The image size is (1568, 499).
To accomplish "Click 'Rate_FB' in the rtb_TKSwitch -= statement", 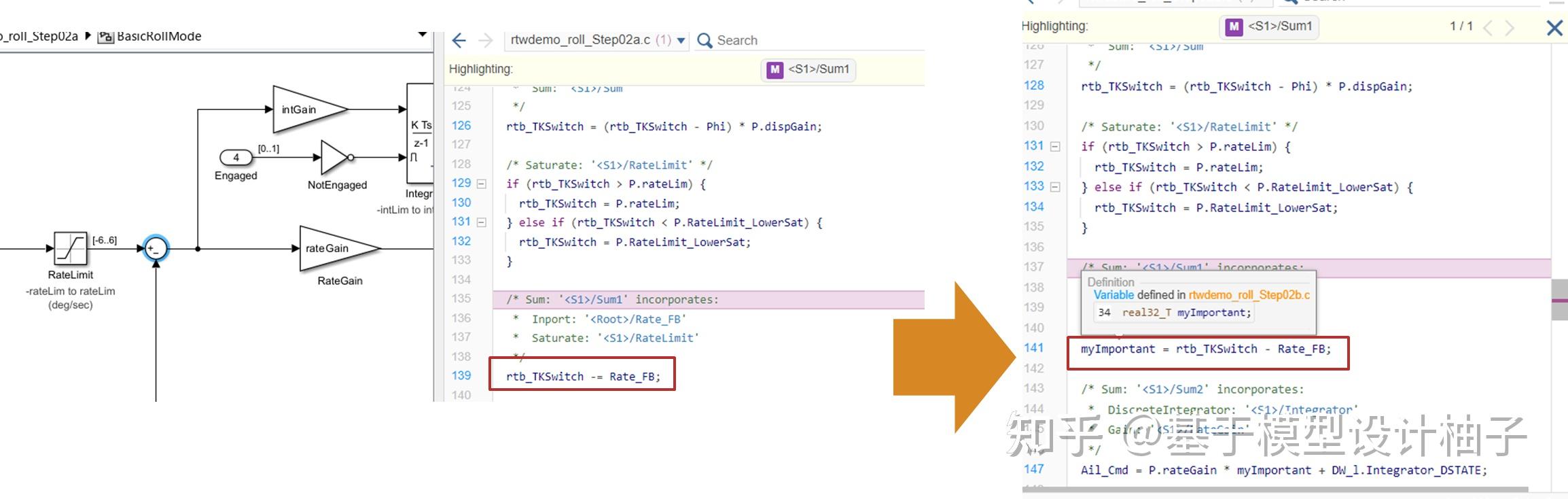I will pos(632,377).
